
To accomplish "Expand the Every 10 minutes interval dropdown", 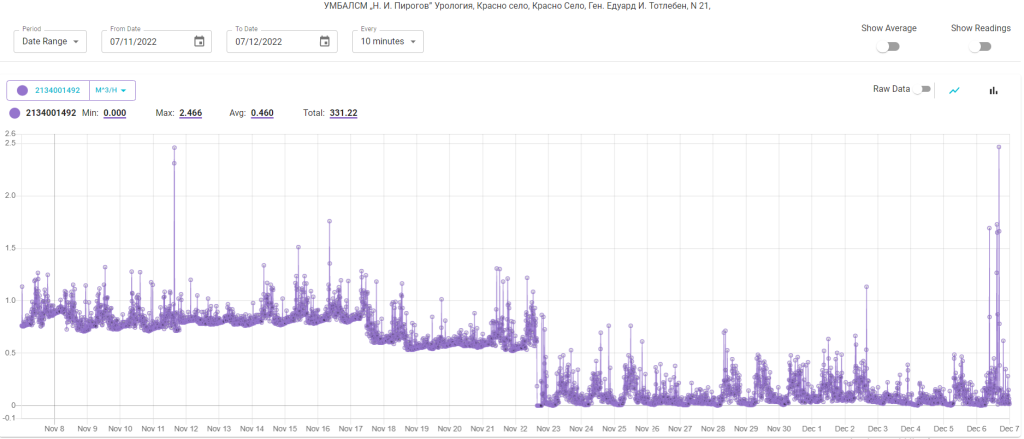I will (387, 42).
